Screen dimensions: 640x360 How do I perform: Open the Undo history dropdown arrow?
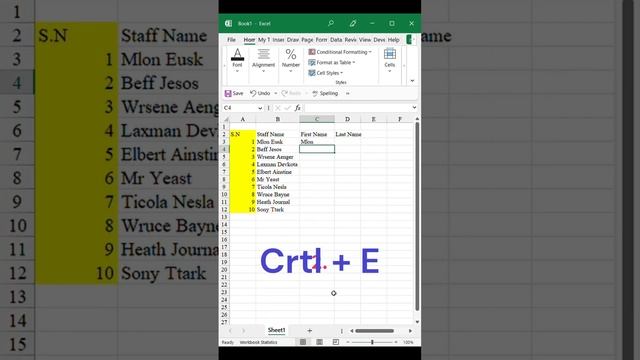coord(276,93)
